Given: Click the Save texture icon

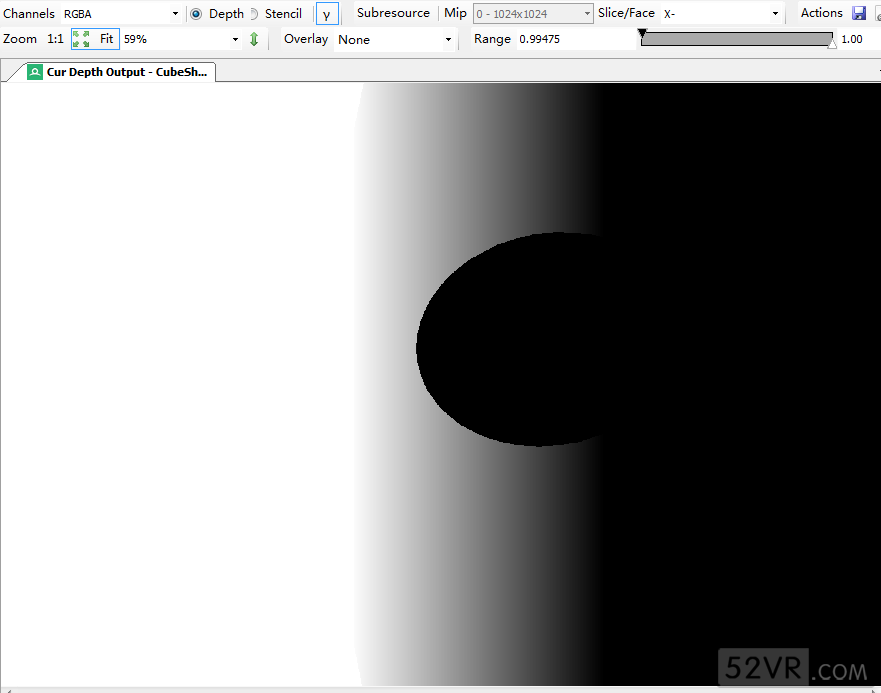Looking at the screenshot, I should pos(859,13).
